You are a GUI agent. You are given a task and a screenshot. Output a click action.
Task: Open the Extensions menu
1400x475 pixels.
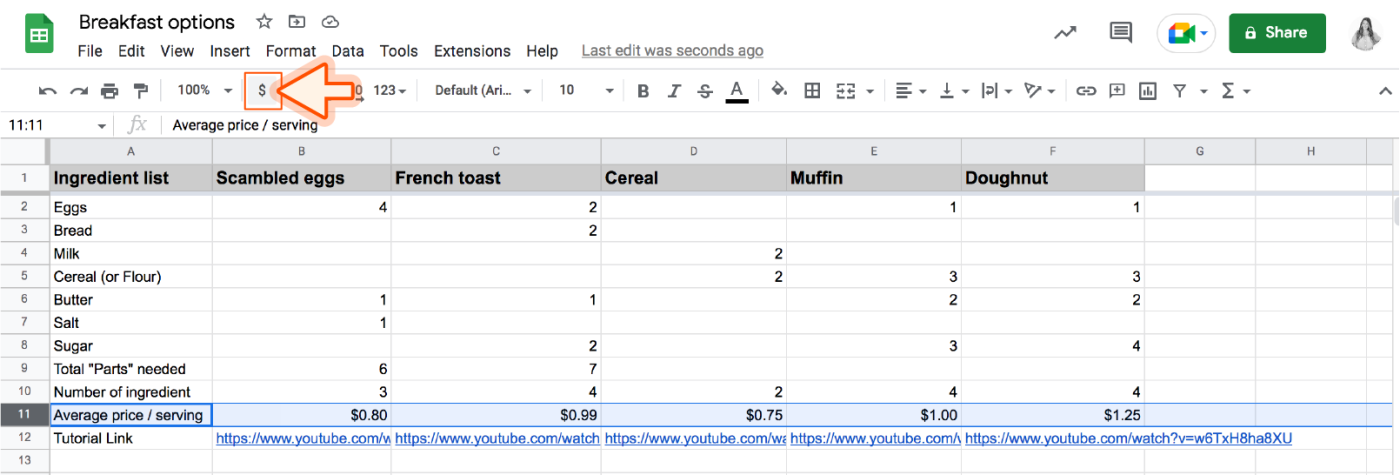point(472,51)
